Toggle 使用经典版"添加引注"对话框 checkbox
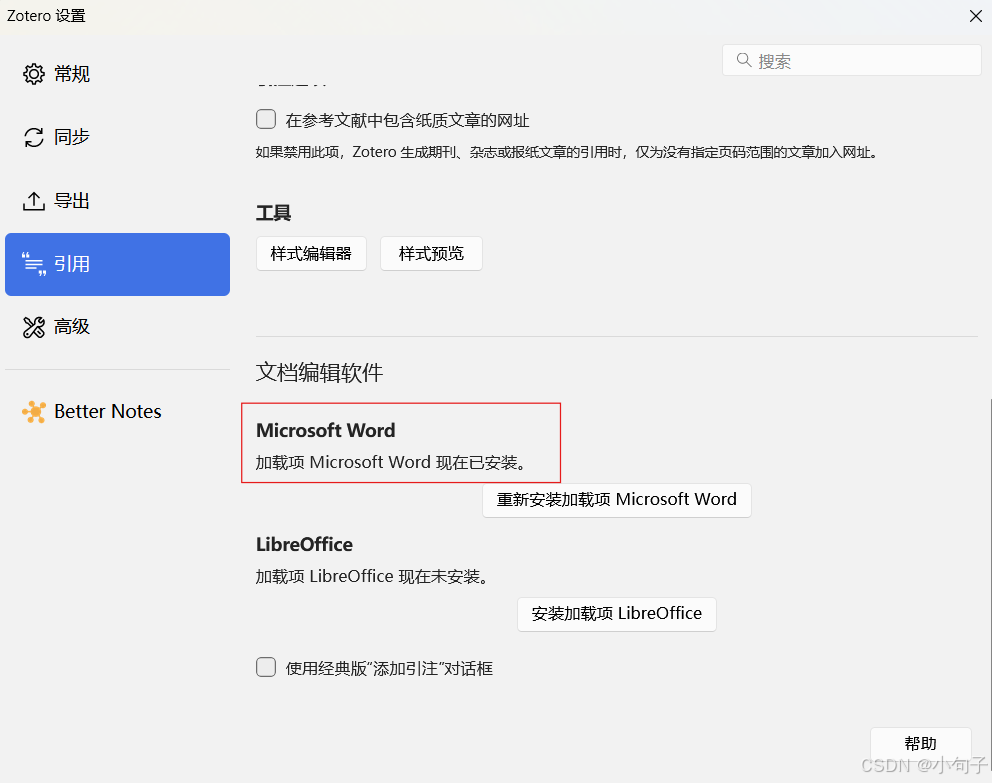 [266, 667]
